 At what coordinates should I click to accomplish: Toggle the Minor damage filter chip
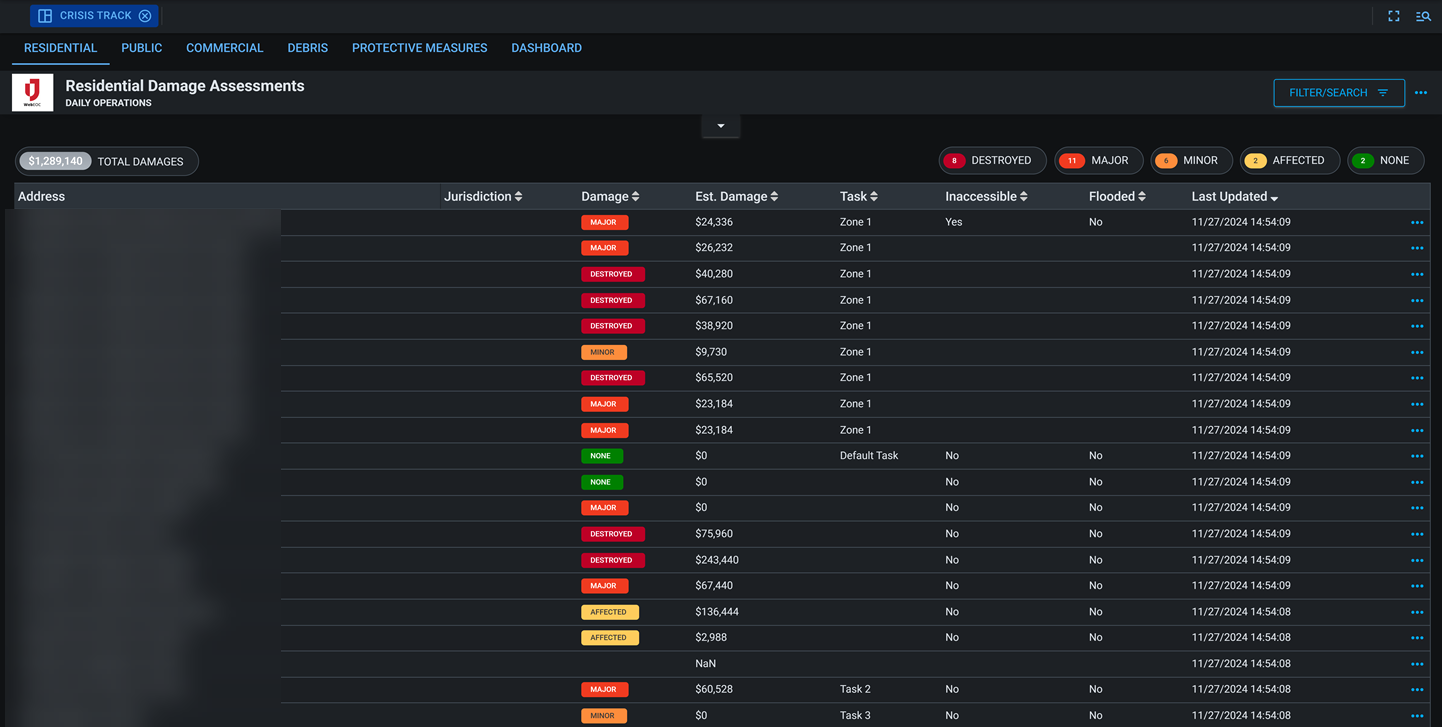[1191, 160]
